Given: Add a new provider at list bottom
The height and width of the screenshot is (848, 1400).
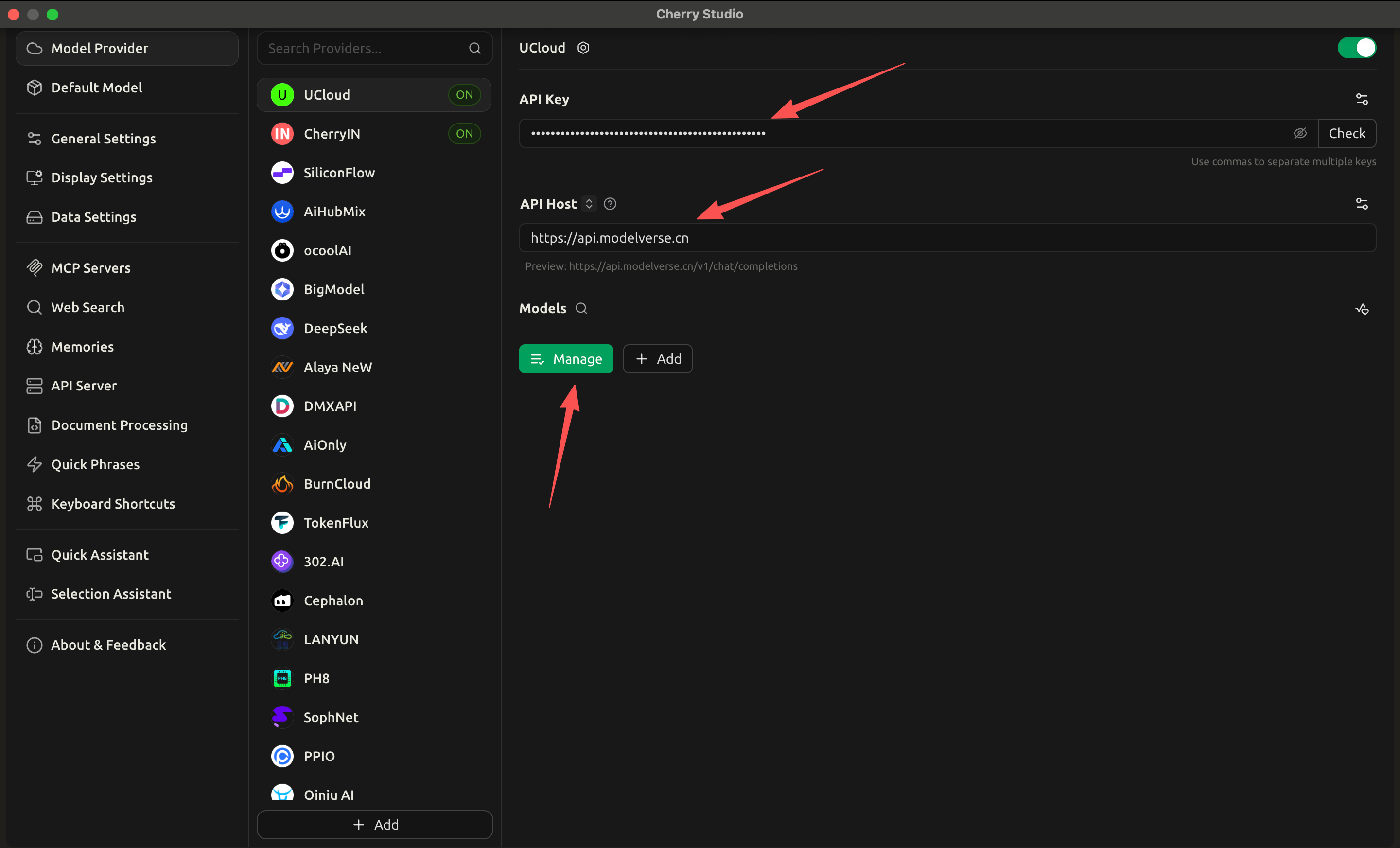Looking at the screenshot, I should pyautogui.click(x=375, y=825).
